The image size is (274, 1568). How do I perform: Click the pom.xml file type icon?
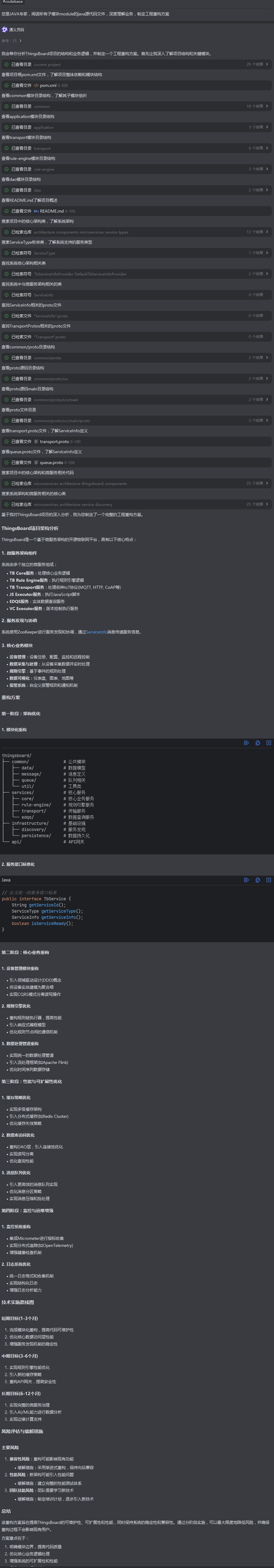click(37, 85)
